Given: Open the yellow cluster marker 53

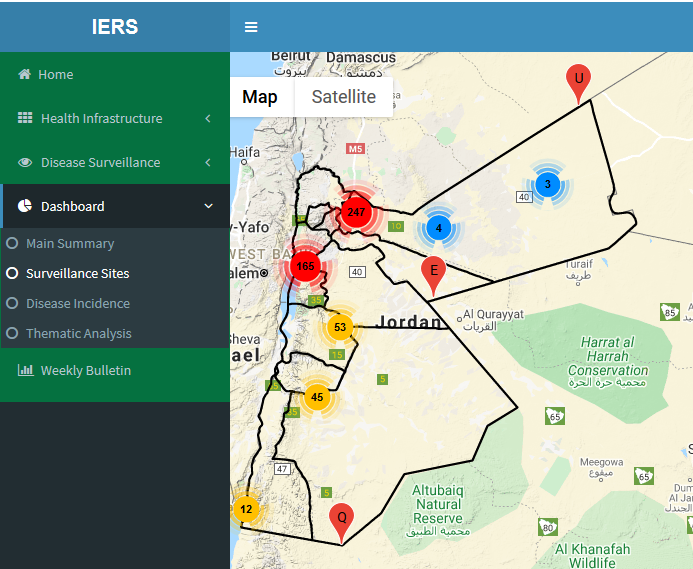Looking at the screenshot, I should (x=339, y=327).
